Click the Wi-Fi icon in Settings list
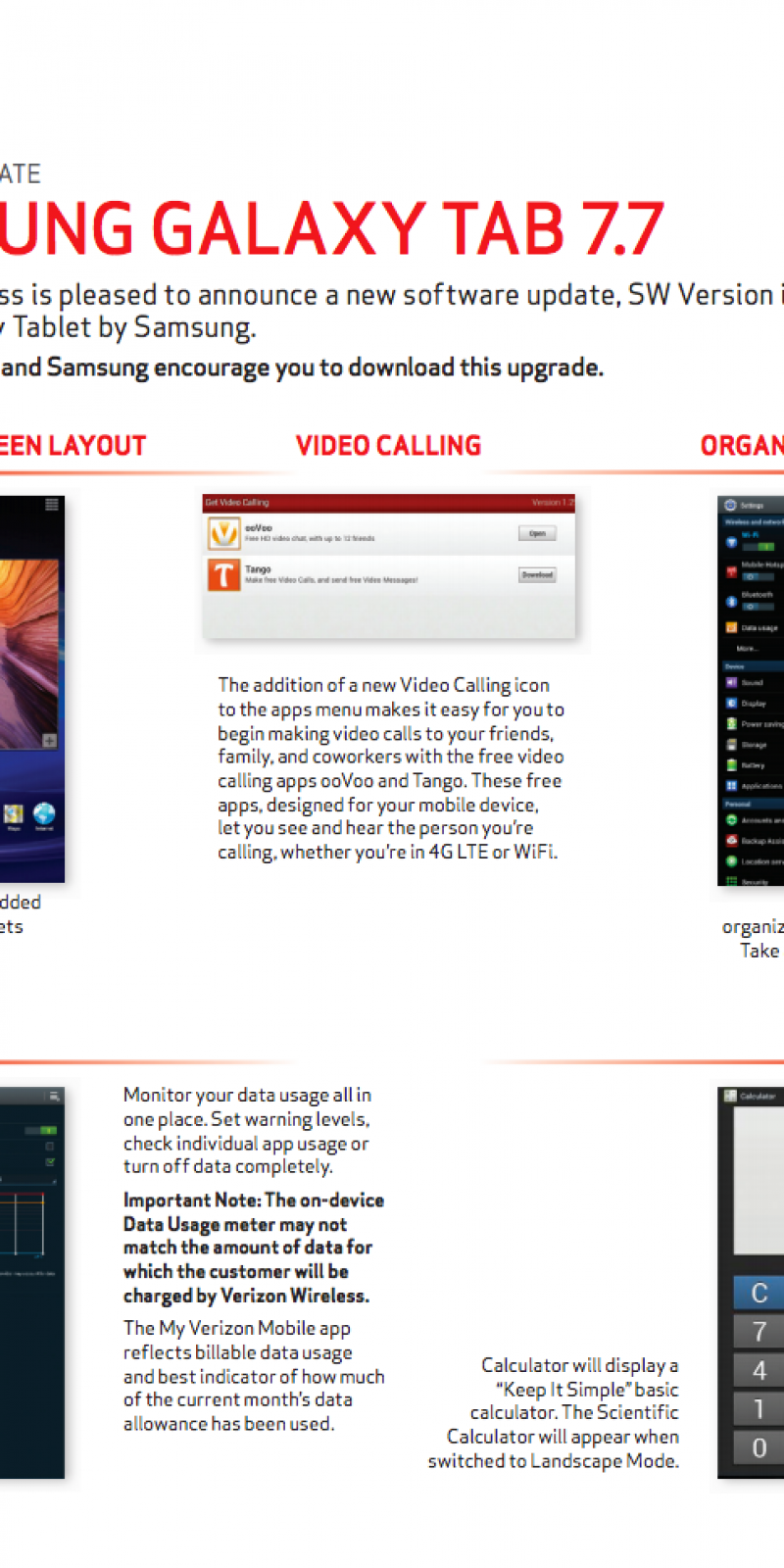The width and height of the screenshot is (784, 1568). 731,542
